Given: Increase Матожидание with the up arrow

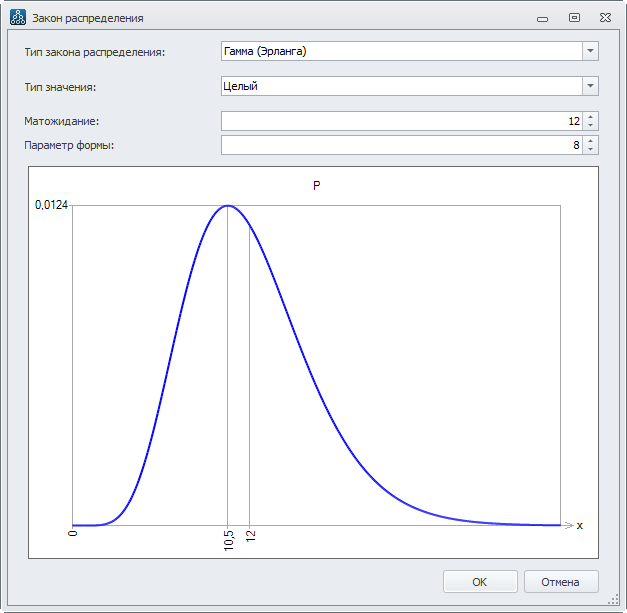Looking at the screenshot, I should click(591, 117).
